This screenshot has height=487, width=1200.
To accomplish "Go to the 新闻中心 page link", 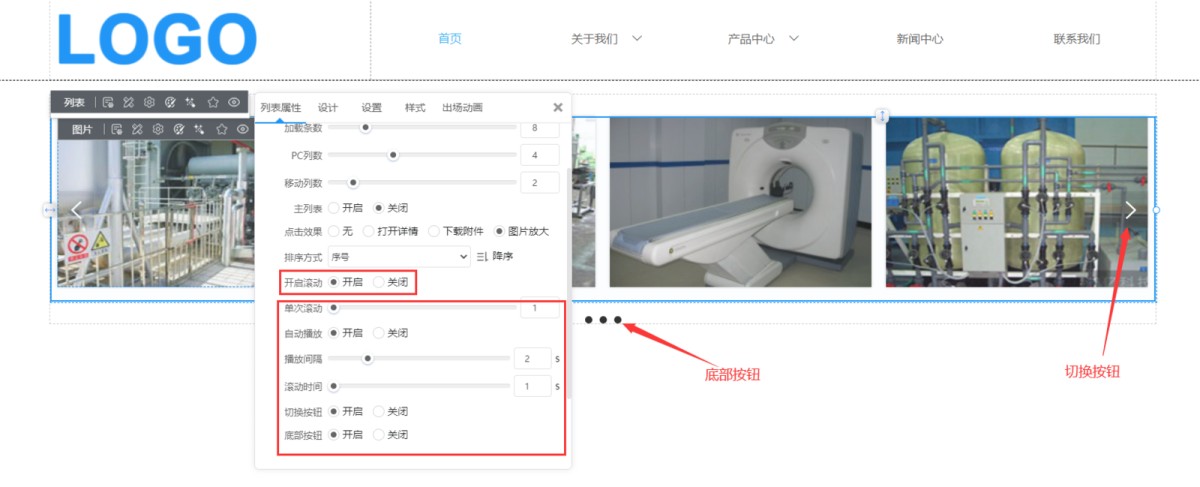I will [919, 39].
